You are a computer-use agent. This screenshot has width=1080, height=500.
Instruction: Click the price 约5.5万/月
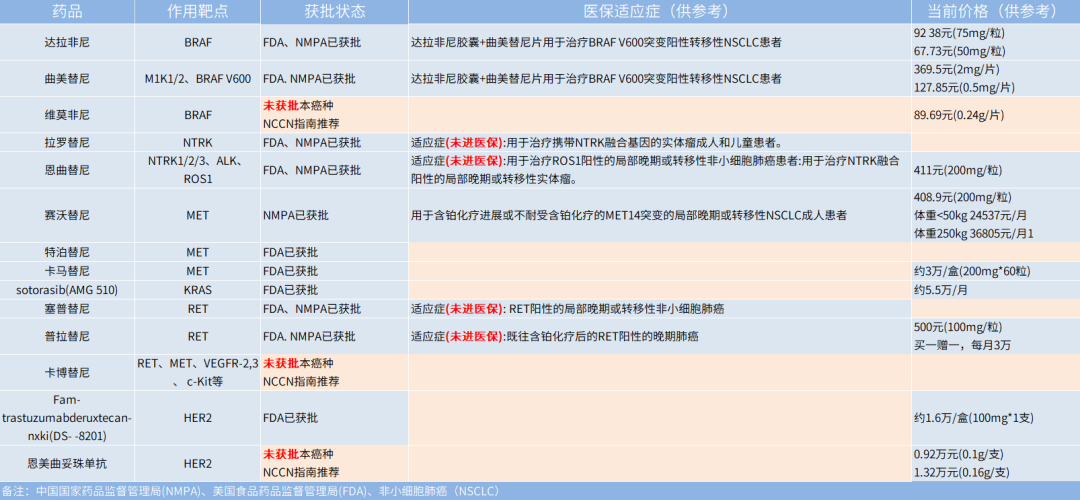(x=940, y=290)
